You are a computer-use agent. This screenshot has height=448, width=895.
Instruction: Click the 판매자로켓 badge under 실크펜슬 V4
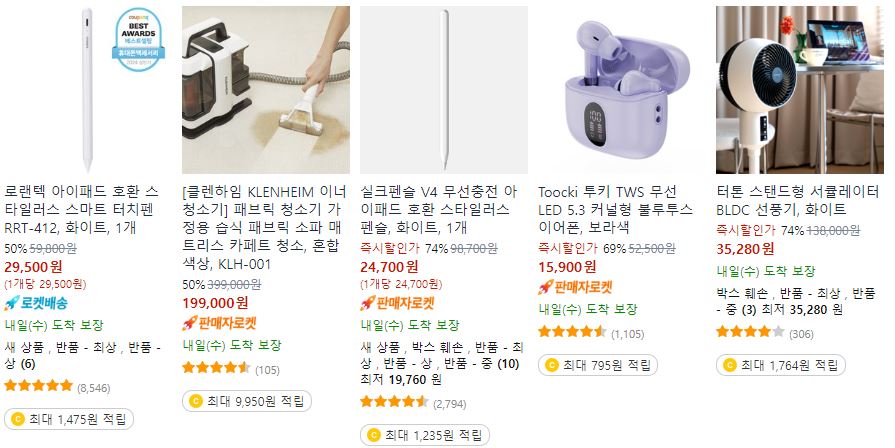click(x=398, y=303)
